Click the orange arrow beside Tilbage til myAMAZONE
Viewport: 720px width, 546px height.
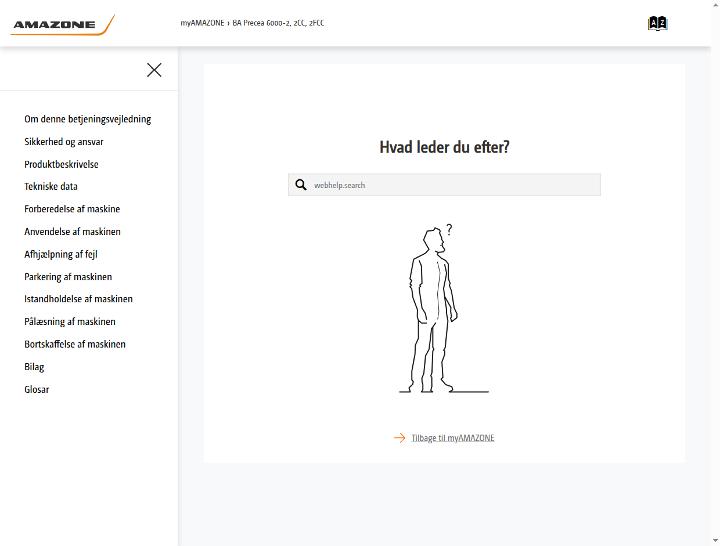click(399, 438)
